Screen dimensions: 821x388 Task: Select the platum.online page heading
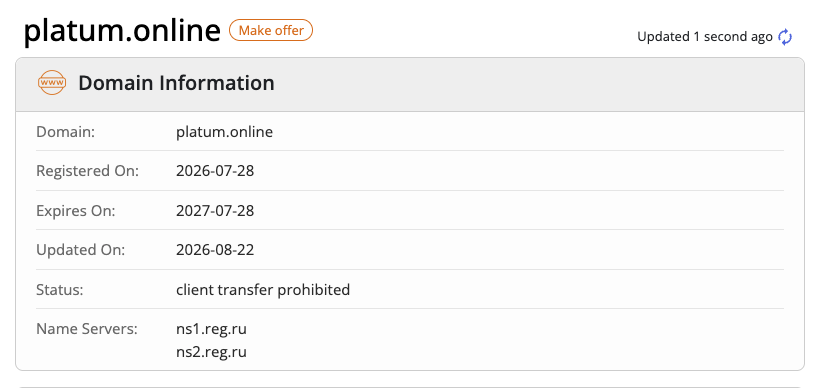coord(122,31)
